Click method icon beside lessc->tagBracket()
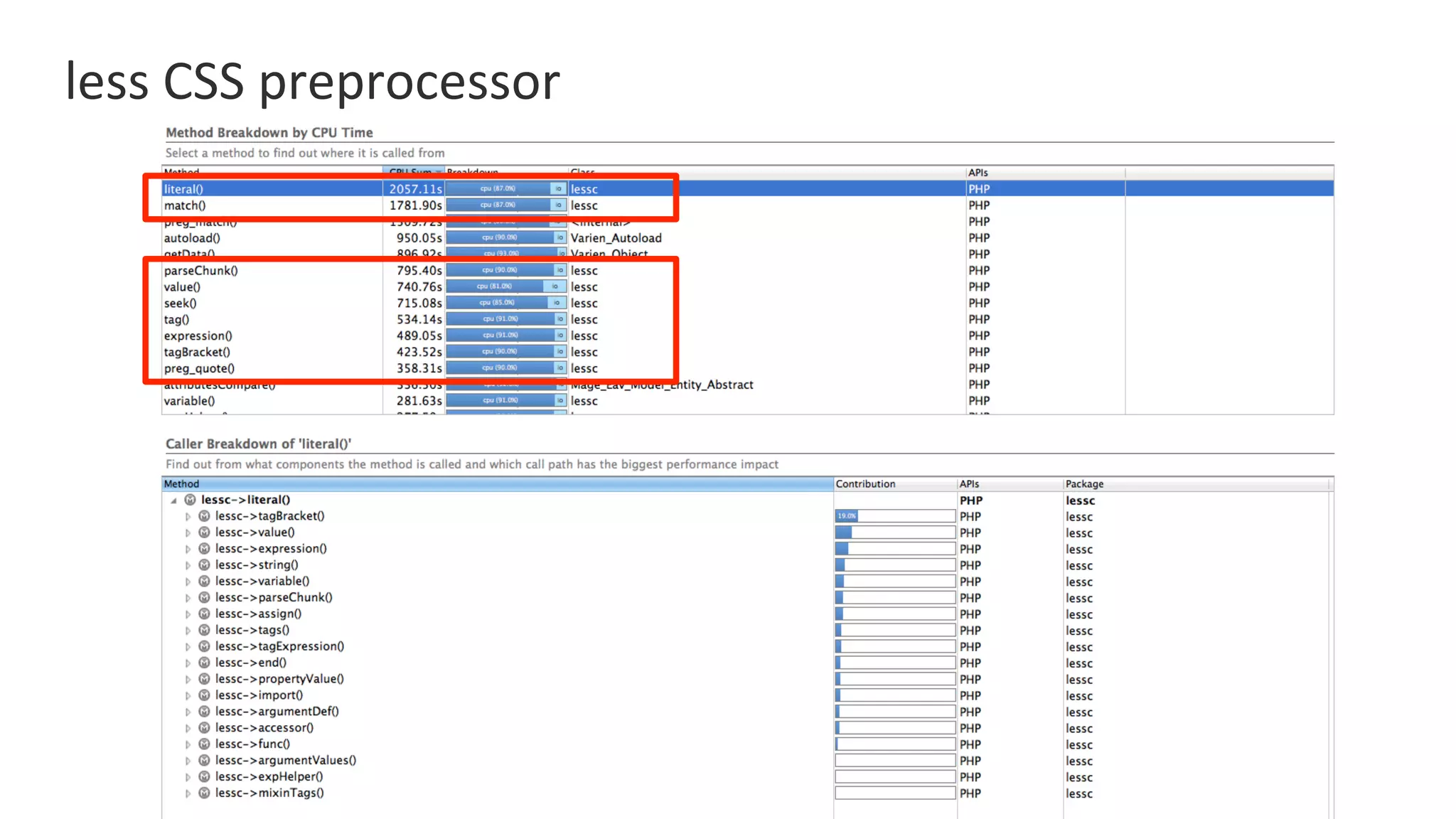This screenshot has width=1456, height=819. click(204, 516)
